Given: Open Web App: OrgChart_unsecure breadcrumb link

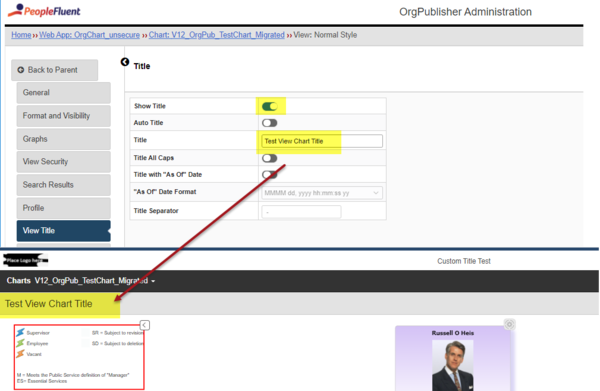Looking at the screenshot, I should 89,35.
